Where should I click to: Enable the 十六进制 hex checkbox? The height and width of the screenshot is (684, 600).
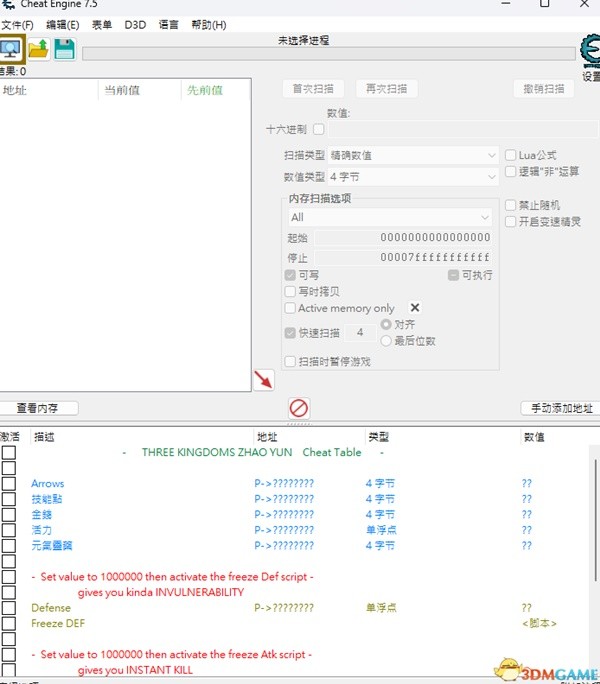(319, 129)
